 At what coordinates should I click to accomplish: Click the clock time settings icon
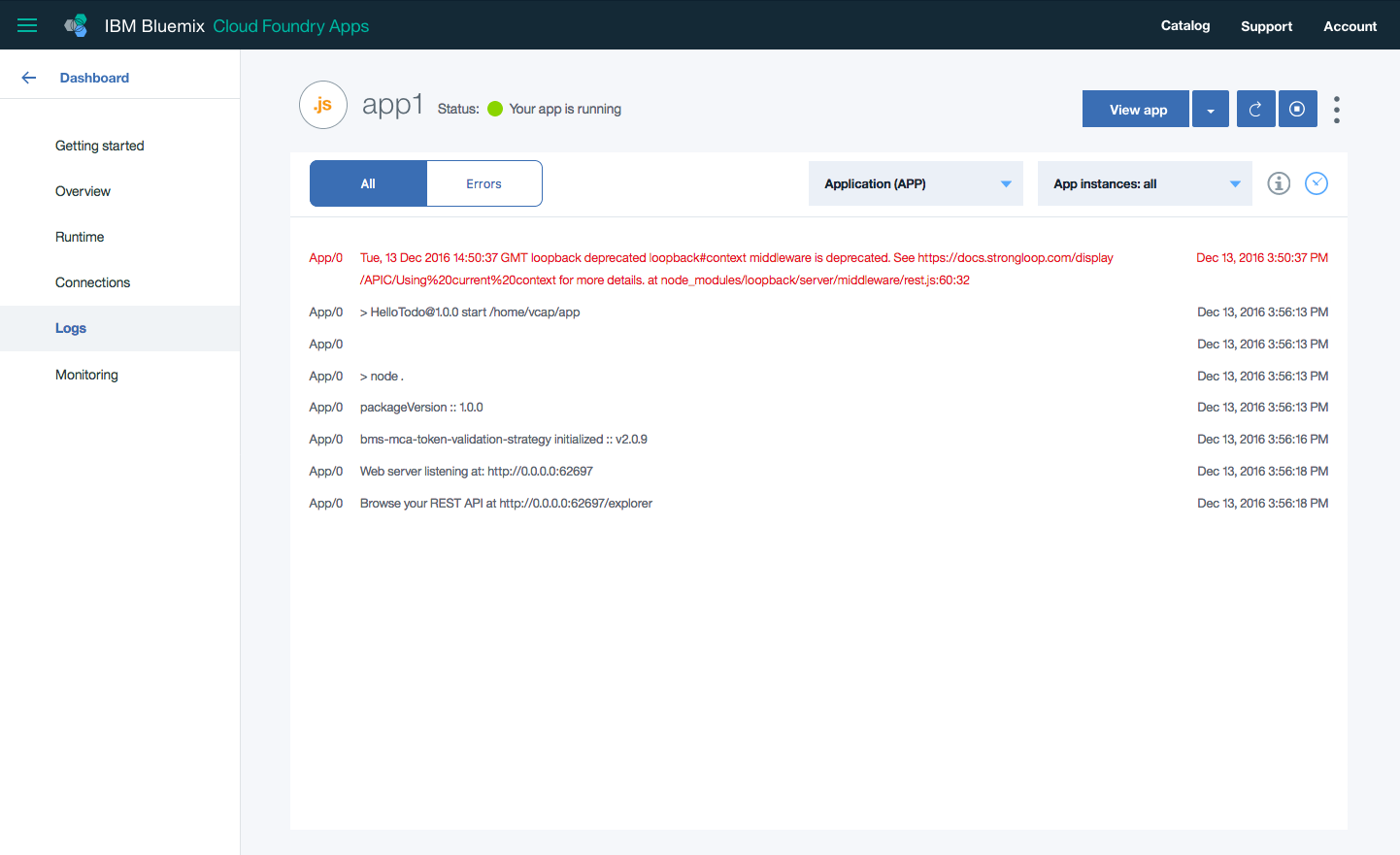1317,183
